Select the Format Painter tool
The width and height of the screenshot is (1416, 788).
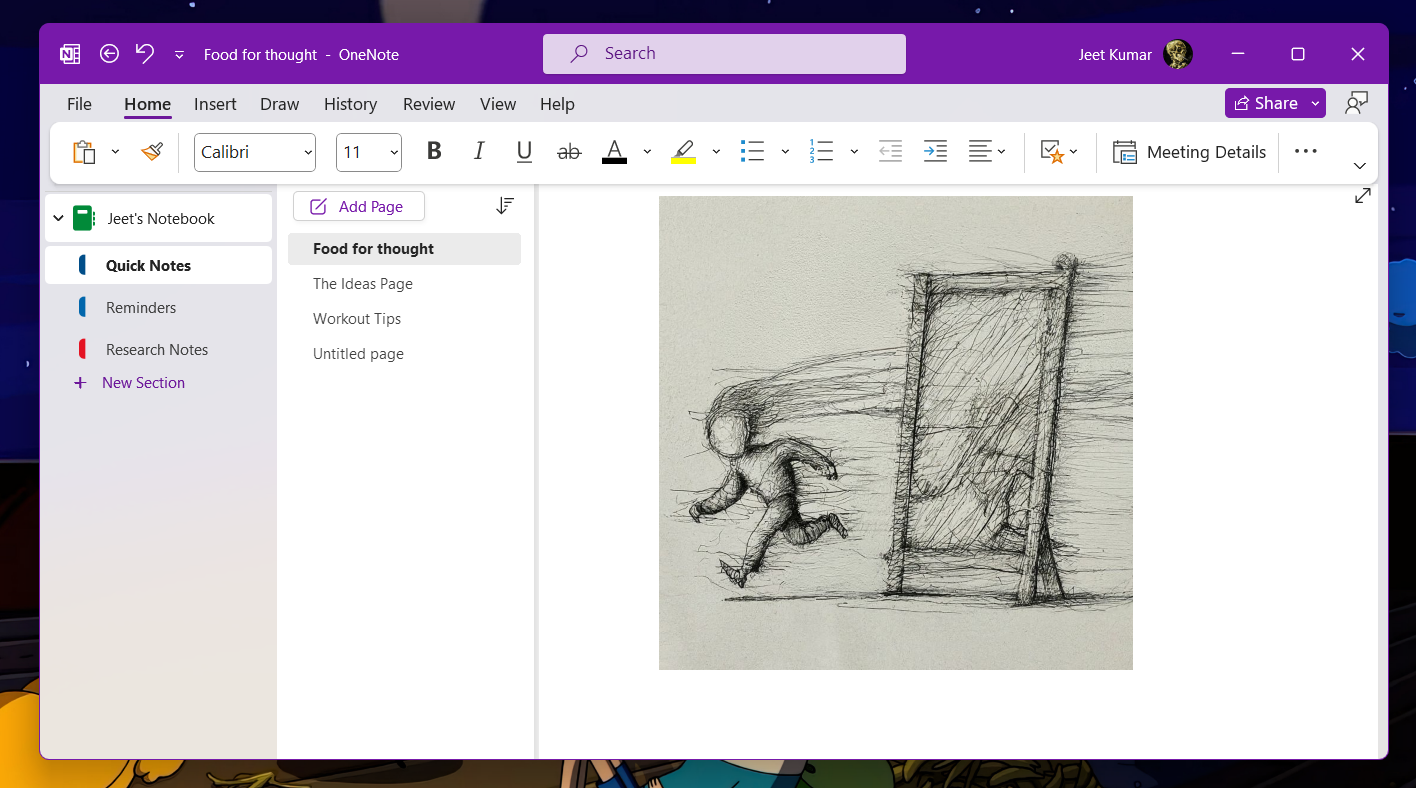coord(152,152)
